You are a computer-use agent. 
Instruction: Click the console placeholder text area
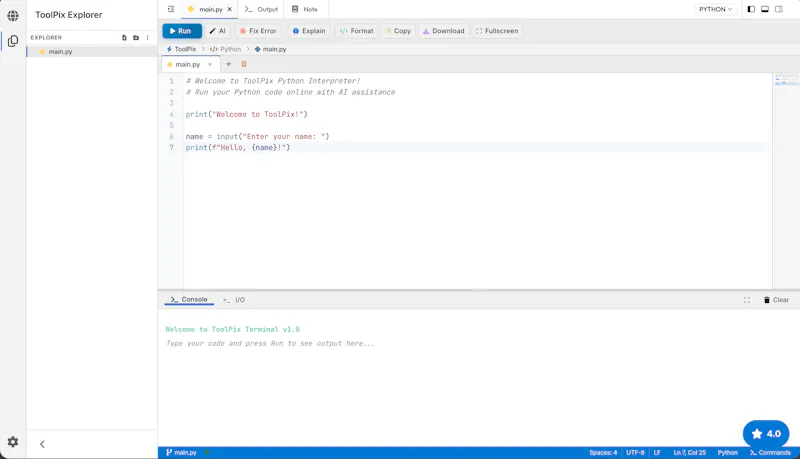tap(270, 344)
